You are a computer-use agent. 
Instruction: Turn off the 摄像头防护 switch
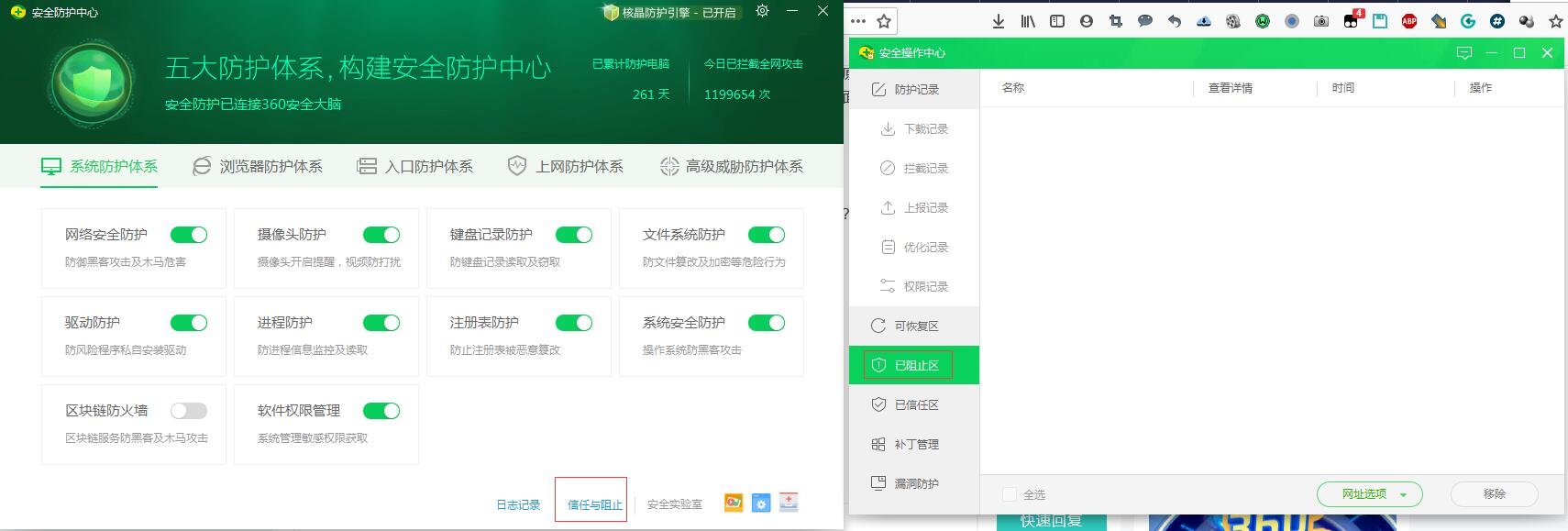pyautogui.click(x=381, y=235)
